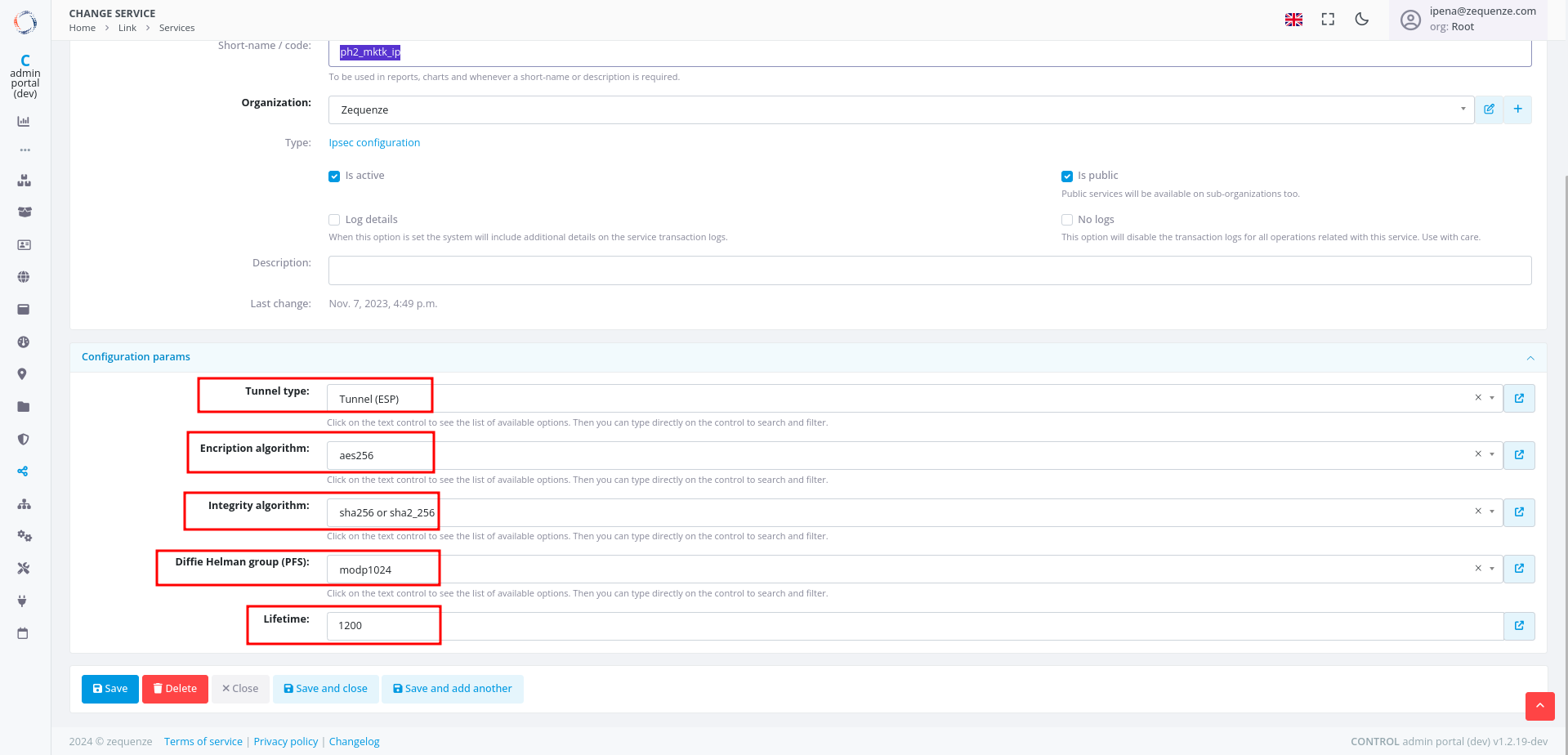
Task: Click plus icon to add organization
Action: tap(1517, 109)
